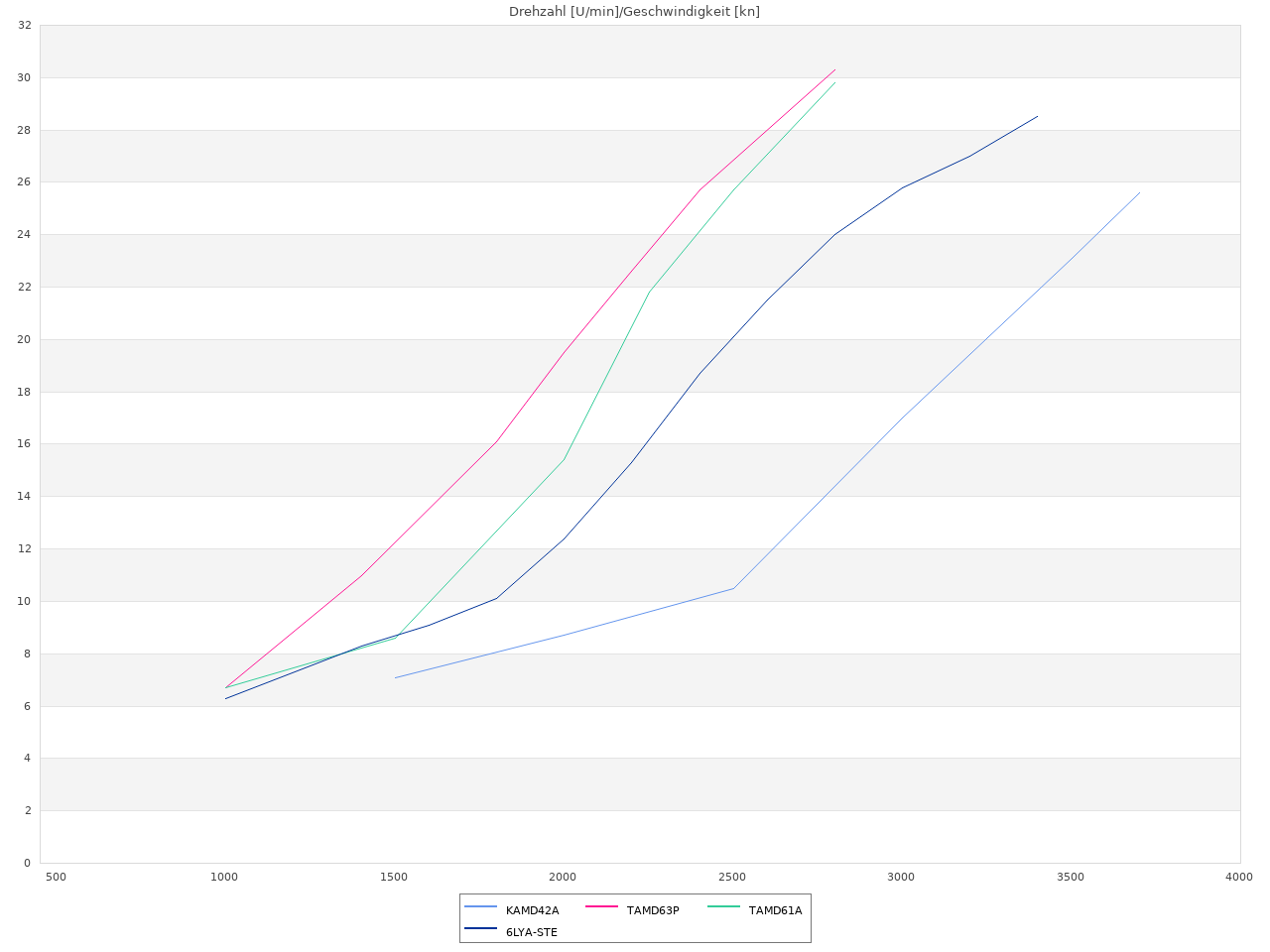Image resolution: width=1270 pixels, height=952 pixels.
Task: Click the KAMD42A legend label
Action: tap(532, 910)
